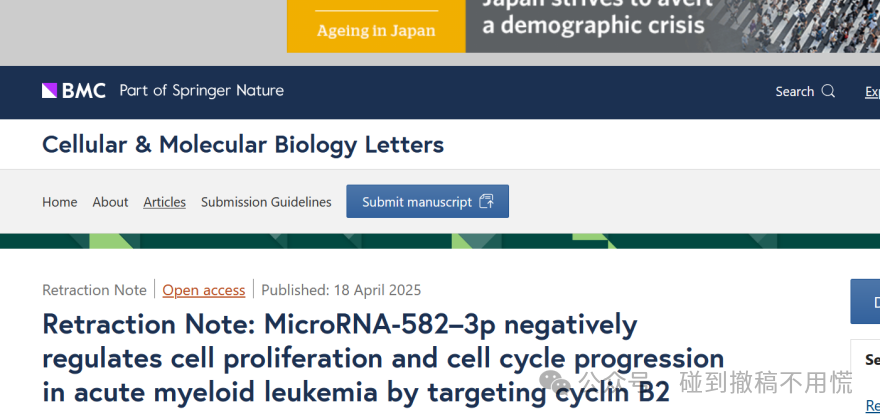Screen dimensions: 880x417
Task: Click the search magnifier icon
Action: (828, 91)
